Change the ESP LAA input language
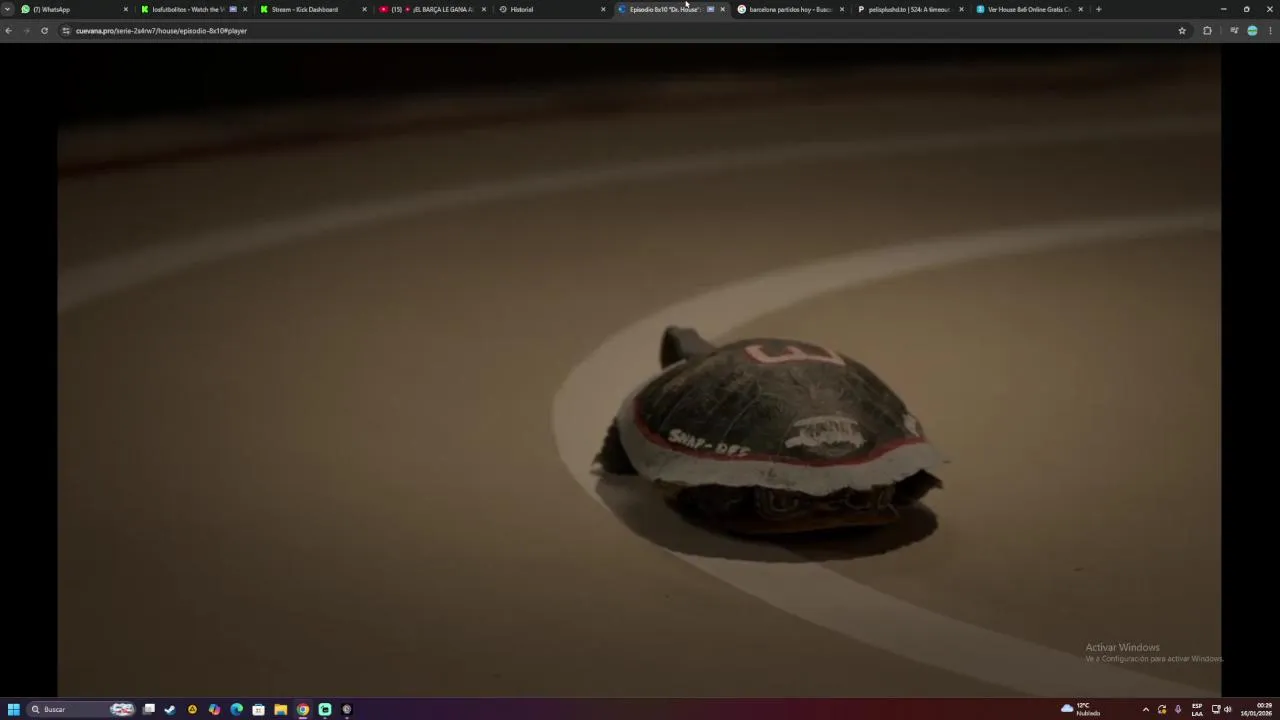 [x=1197, y=709]
